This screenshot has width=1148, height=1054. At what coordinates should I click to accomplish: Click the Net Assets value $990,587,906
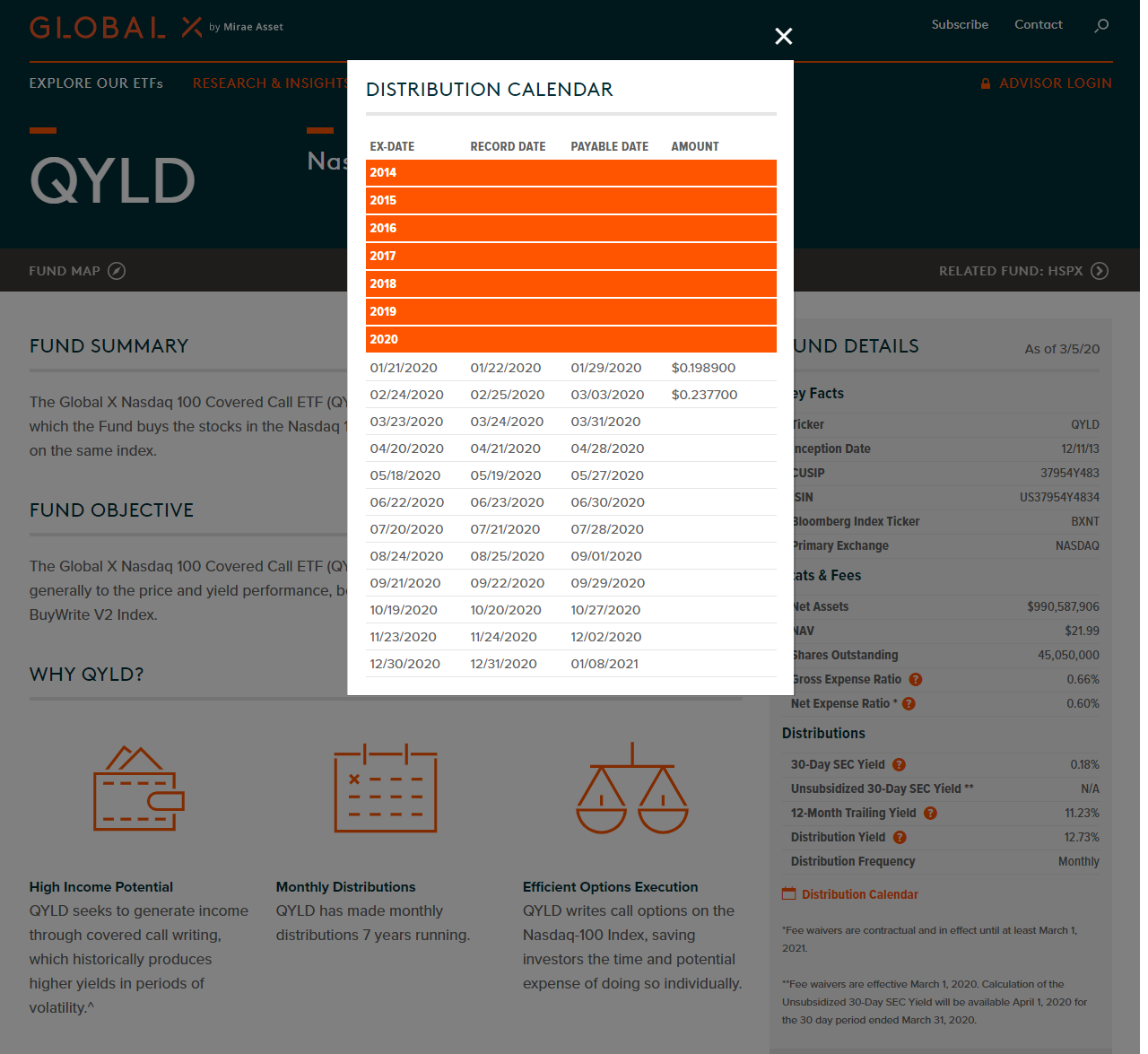click(x=1063, y=607)
